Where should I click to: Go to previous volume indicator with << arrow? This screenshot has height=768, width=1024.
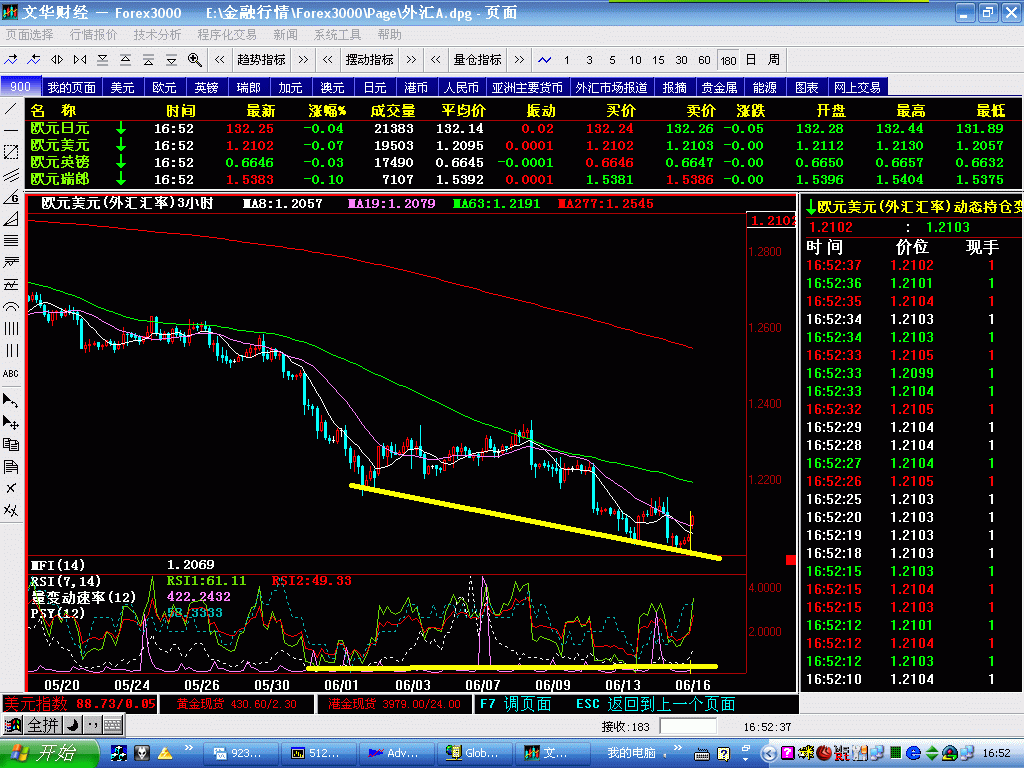point(436,60)
